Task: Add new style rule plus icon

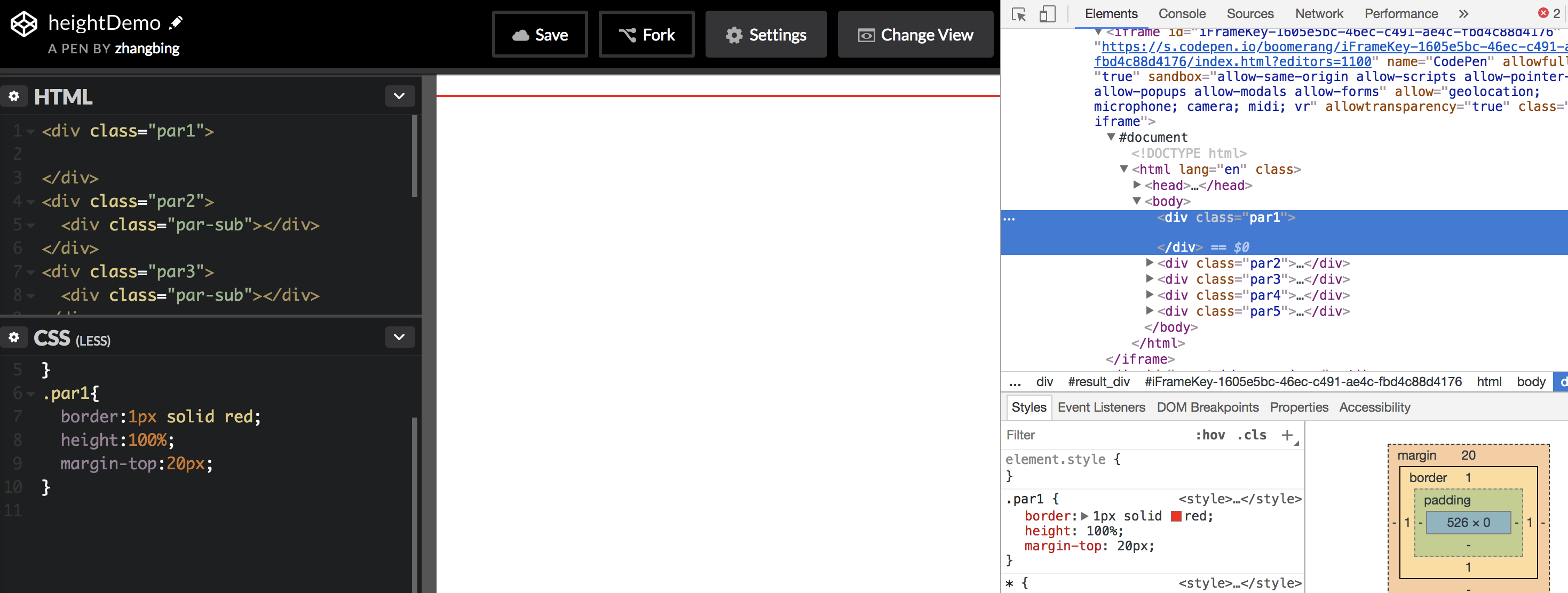Action: [x=1287, y=436]
